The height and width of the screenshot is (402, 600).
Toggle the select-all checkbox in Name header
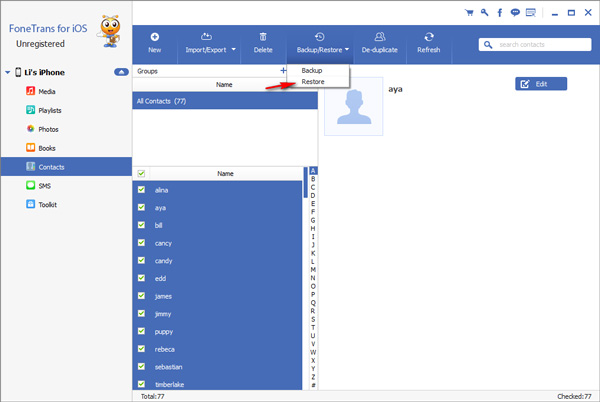(x=141, y=173)
